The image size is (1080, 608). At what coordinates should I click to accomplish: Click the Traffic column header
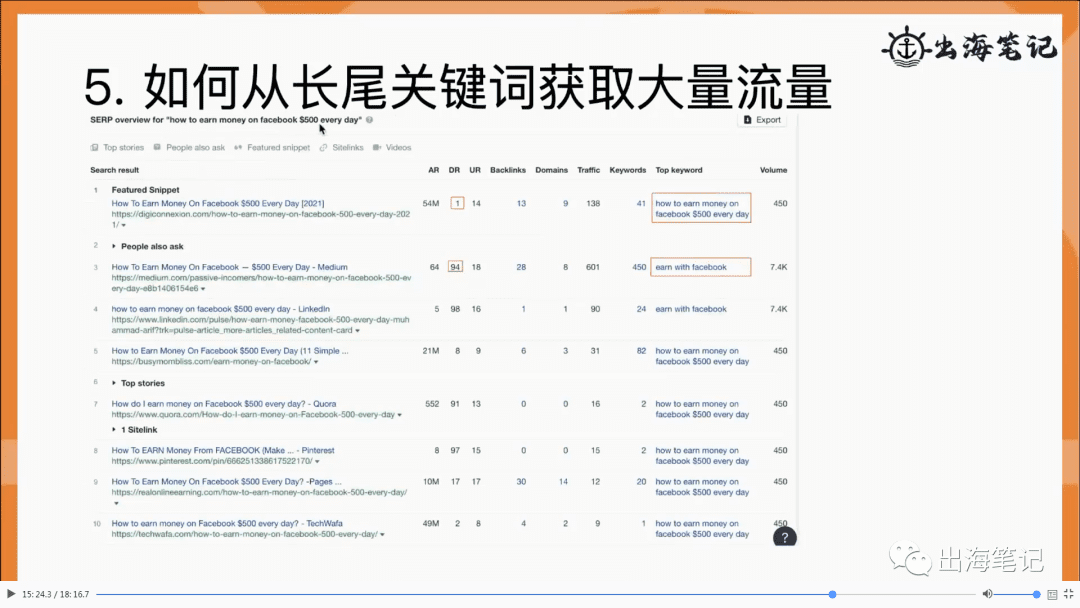[588, 170]
